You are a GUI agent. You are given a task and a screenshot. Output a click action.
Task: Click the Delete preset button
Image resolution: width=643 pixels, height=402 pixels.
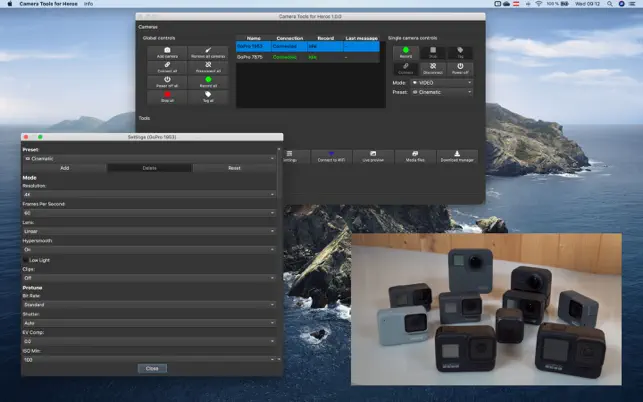(x=149, y=168)
